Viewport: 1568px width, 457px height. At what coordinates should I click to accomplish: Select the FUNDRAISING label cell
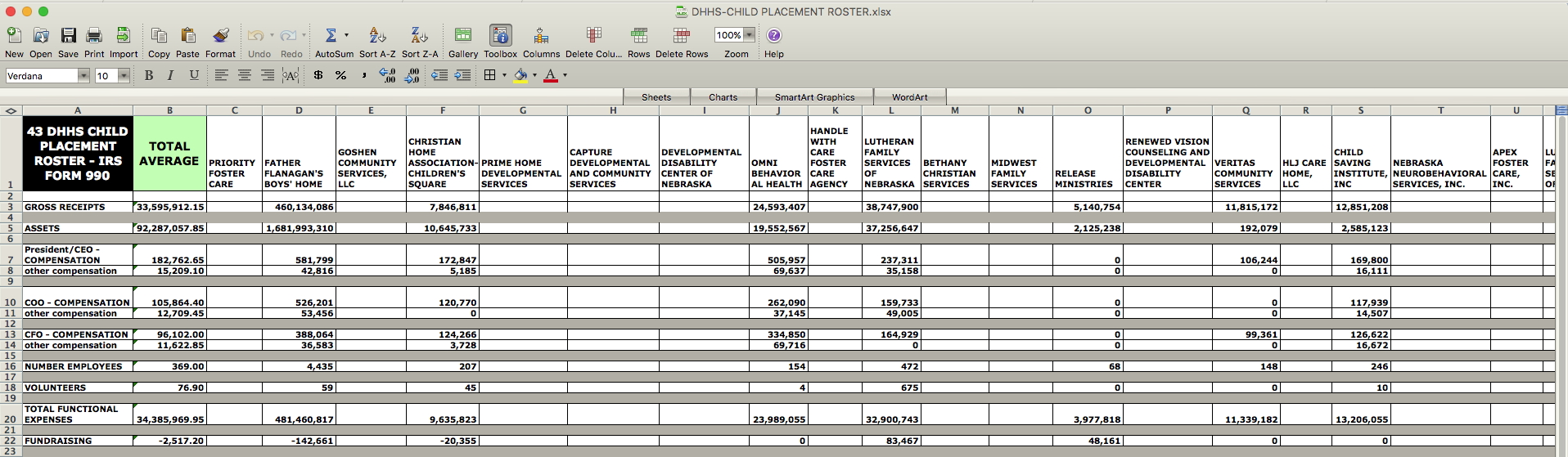click(x=78, y=441)
